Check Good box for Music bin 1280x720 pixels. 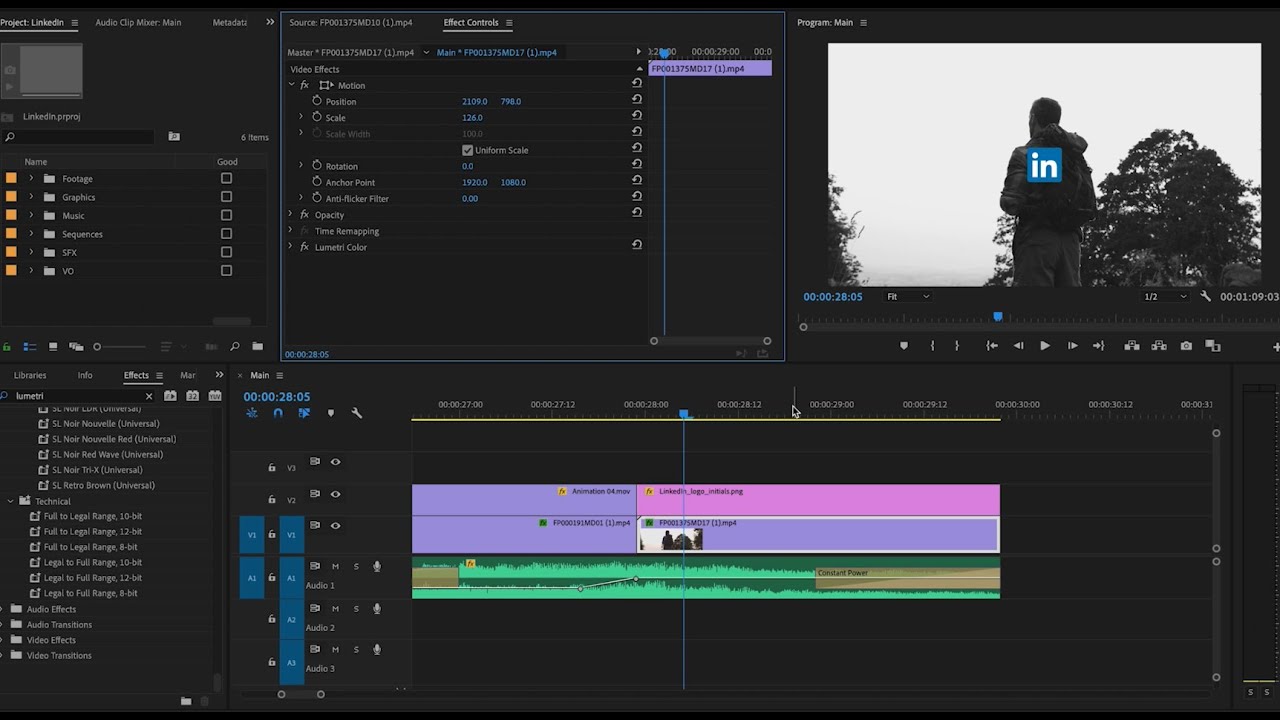click(226, 215)
